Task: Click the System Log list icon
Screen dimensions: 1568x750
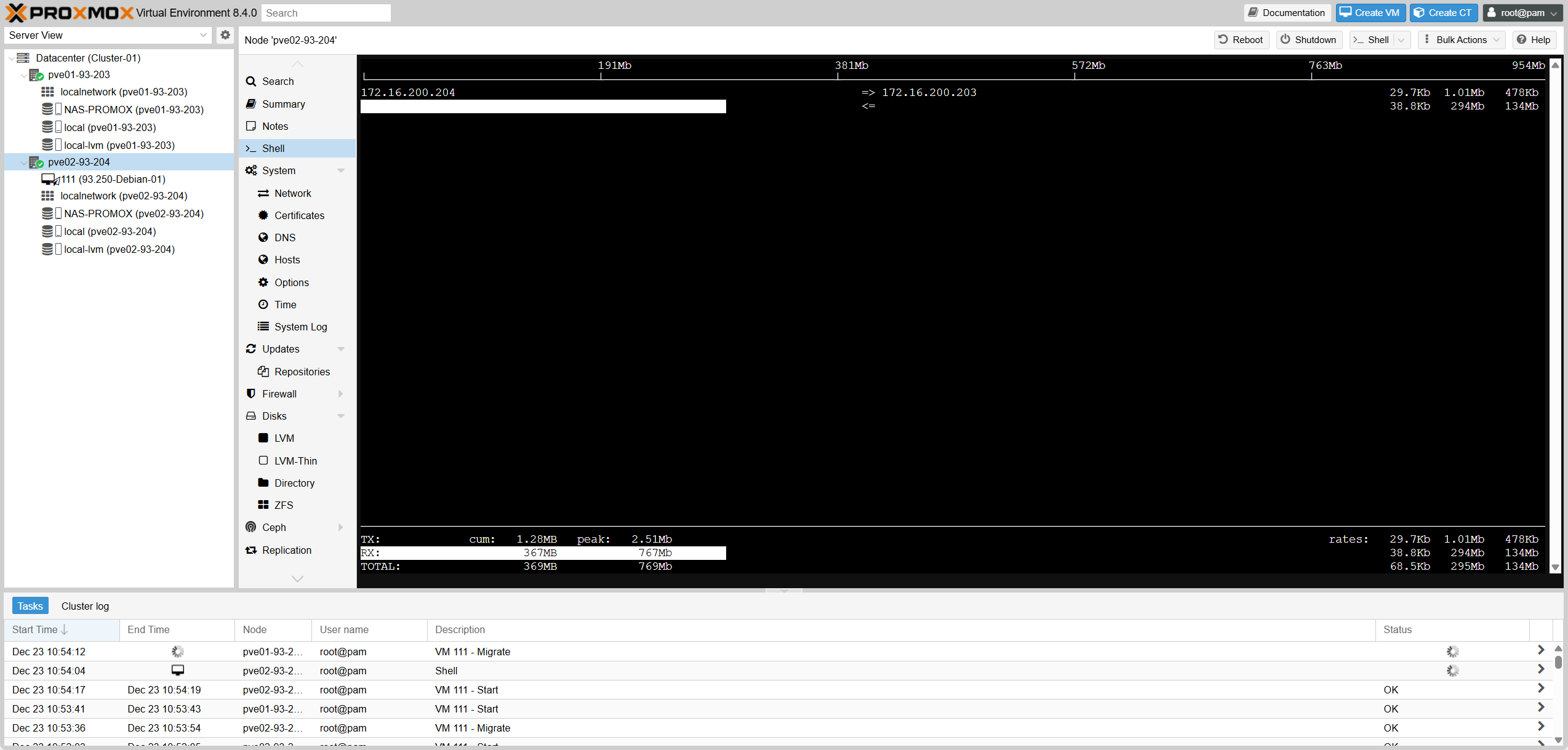Action: coord(263,327)
